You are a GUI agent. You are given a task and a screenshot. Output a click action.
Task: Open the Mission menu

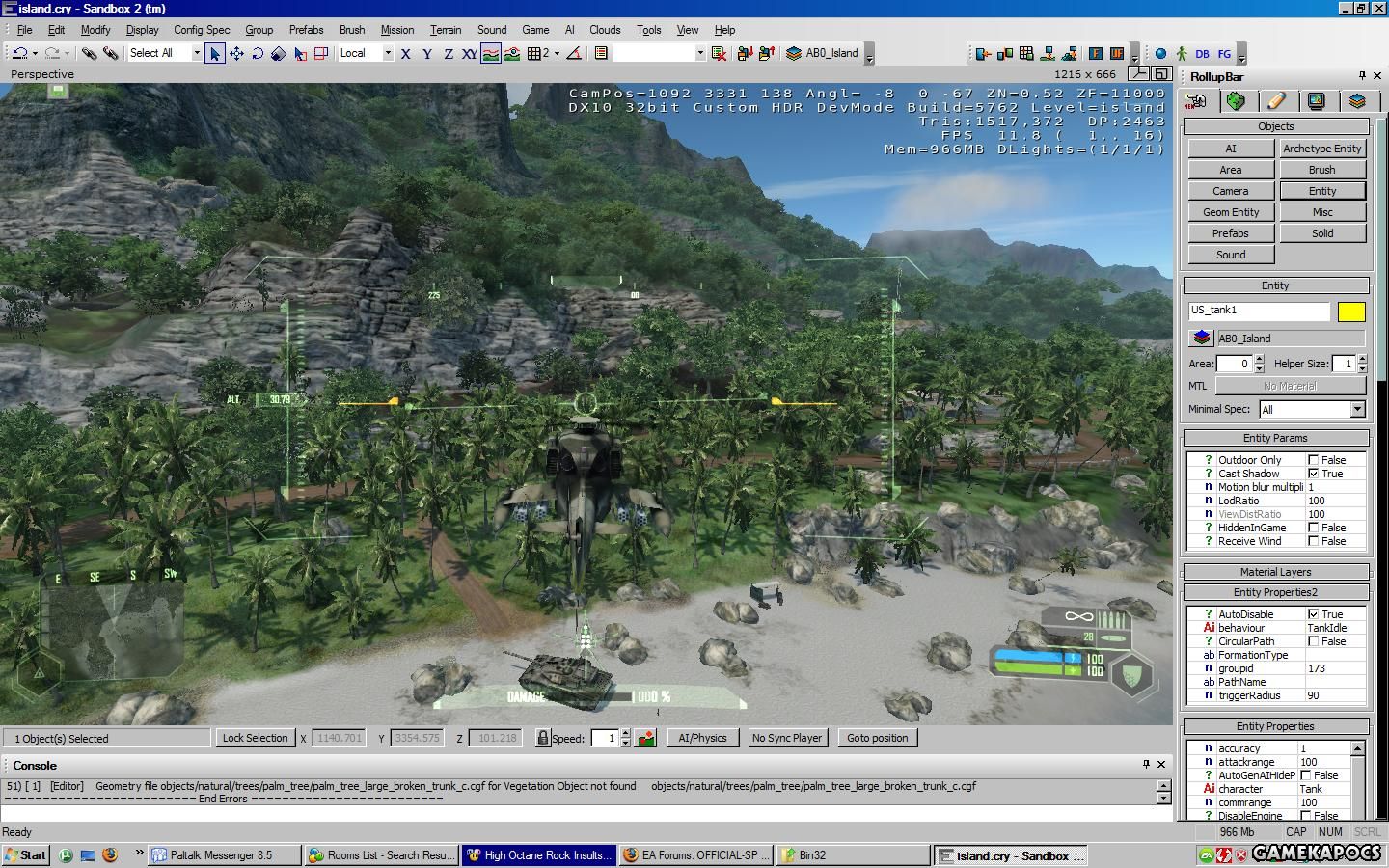click(x=396, y=30)
